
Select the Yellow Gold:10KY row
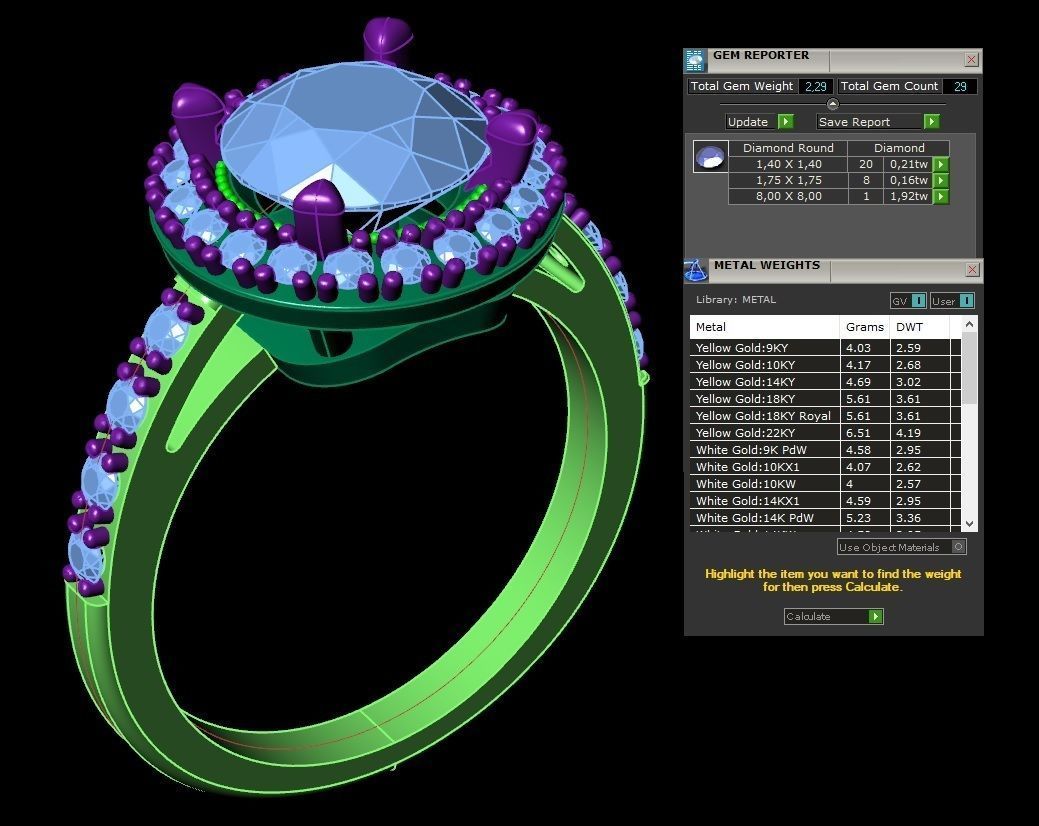tap(825, 365)
